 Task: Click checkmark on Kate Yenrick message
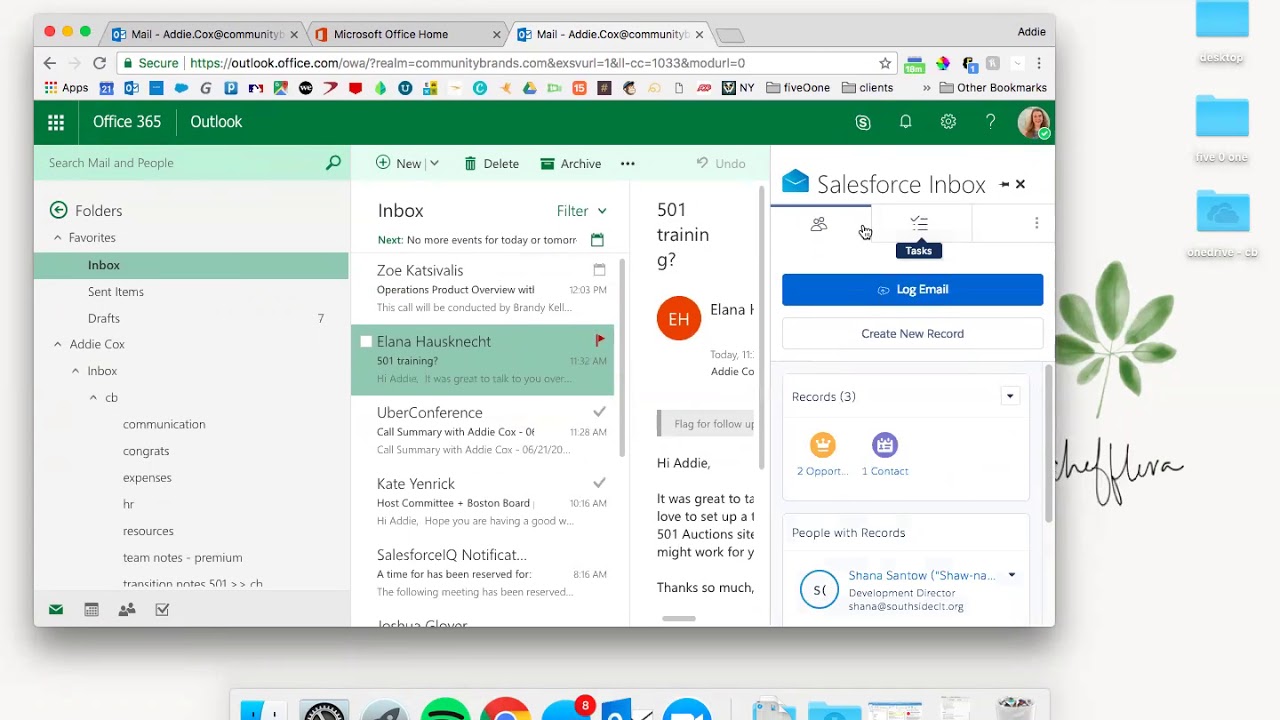pyautogui.click(x=599, y=483)
